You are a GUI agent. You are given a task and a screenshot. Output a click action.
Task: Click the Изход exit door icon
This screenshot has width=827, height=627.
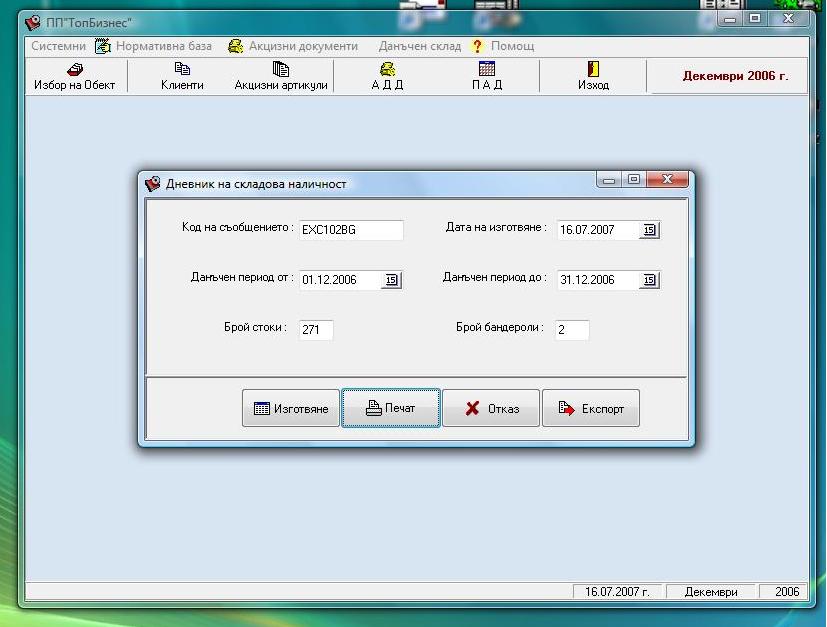[x=593, y=77]
